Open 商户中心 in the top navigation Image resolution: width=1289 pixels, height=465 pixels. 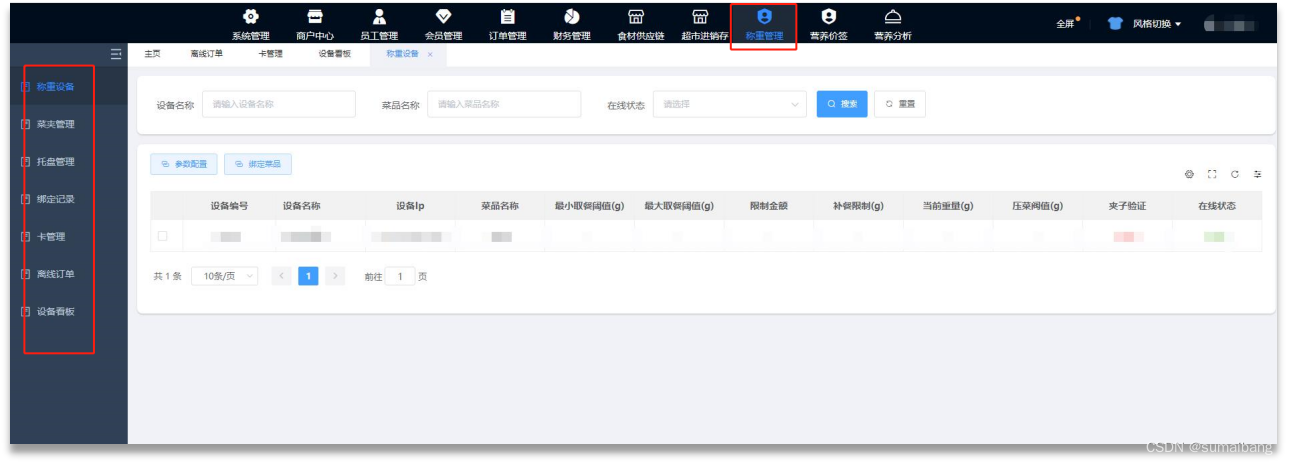[x=315, y=25]
